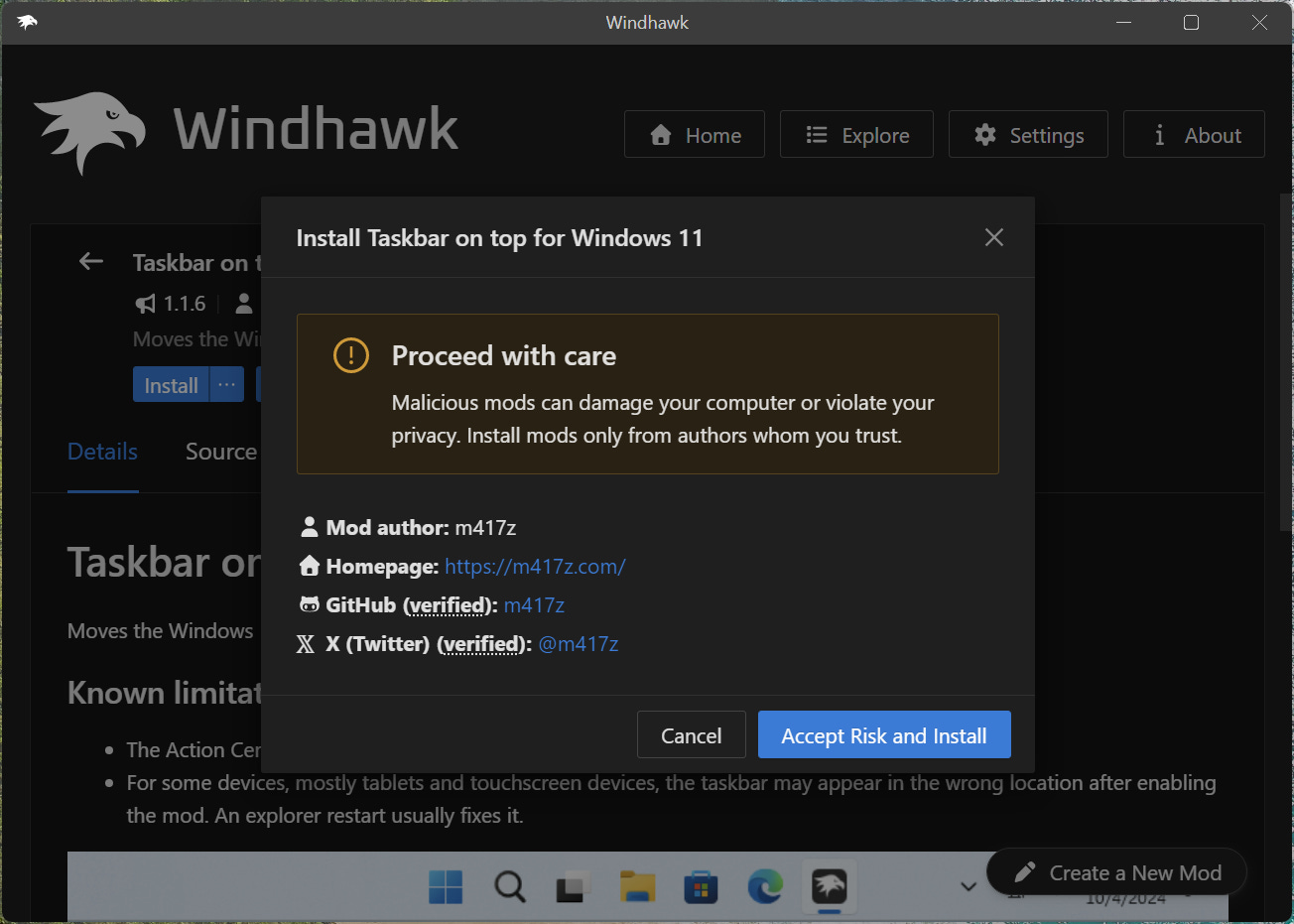Open the Install options via the ellipsis dropdown
The width and height of the screenshot is (1294, 924).
[225, 384]
